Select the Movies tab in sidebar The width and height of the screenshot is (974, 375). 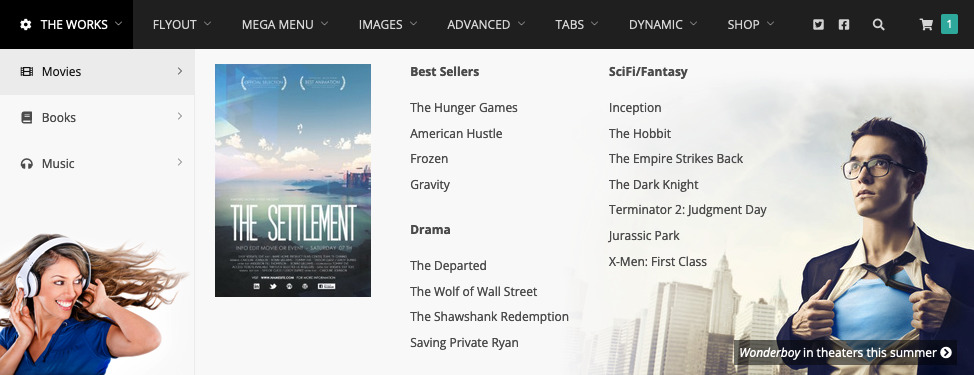(97, 72)
